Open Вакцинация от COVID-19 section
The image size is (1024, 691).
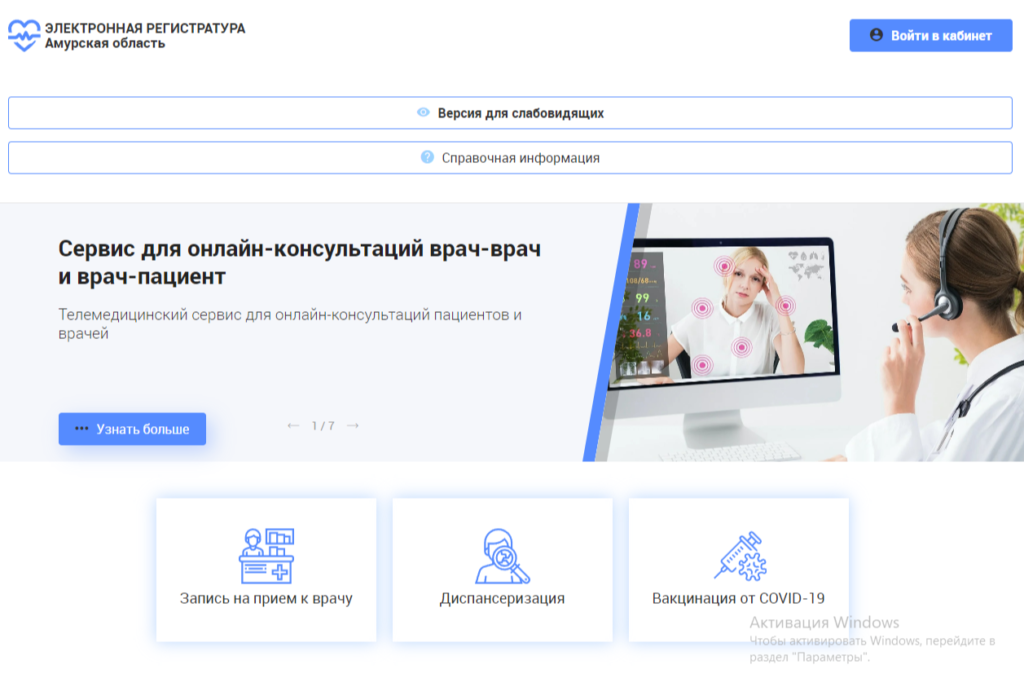(x=739, y=569)
